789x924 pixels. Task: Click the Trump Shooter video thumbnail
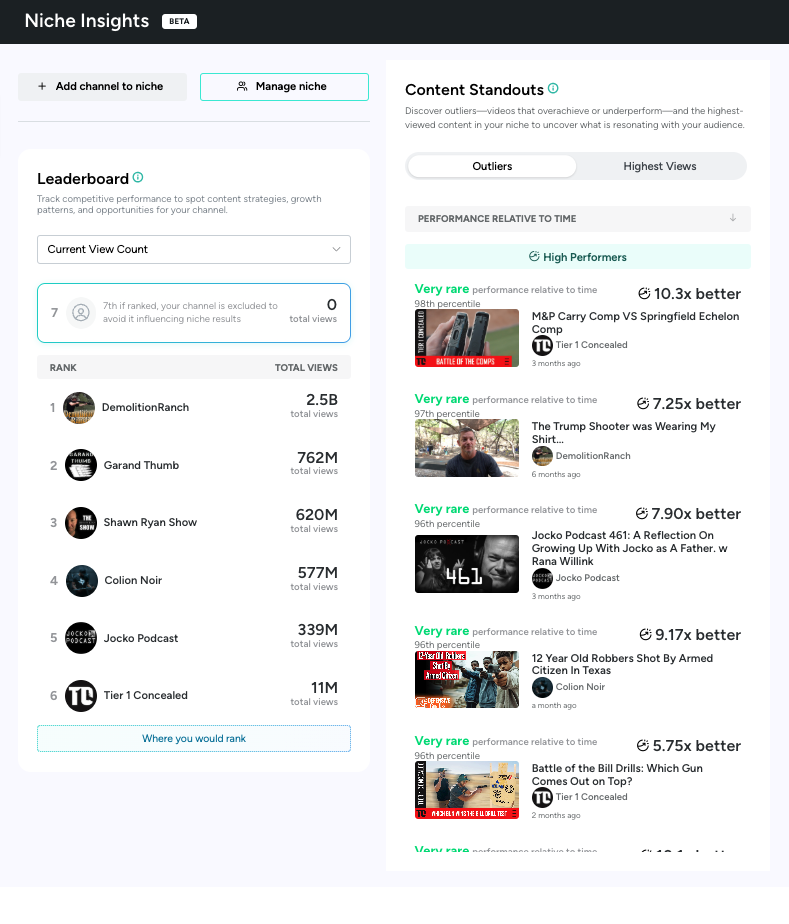[467, 448]
